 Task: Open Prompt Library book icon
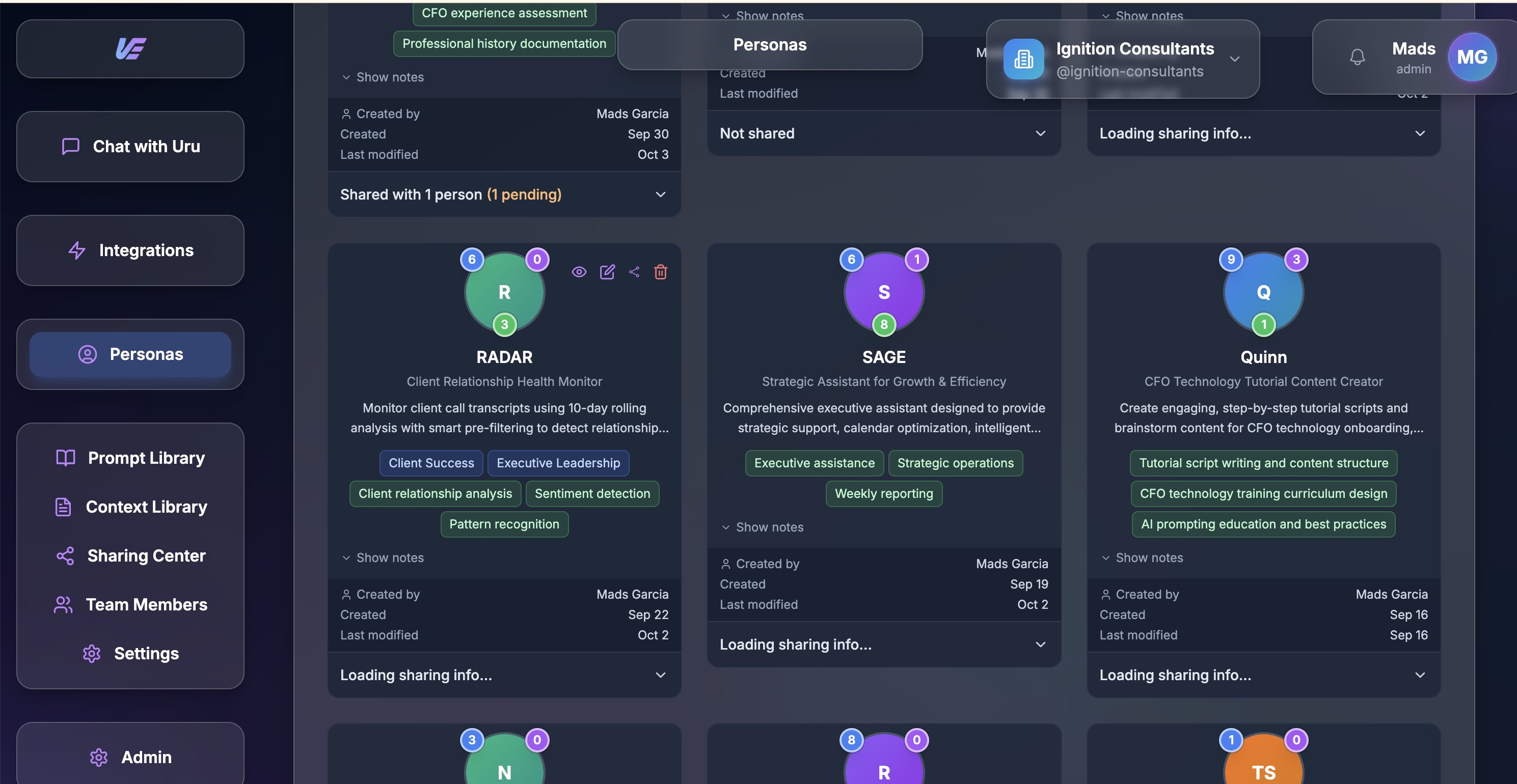coord(65,457)
